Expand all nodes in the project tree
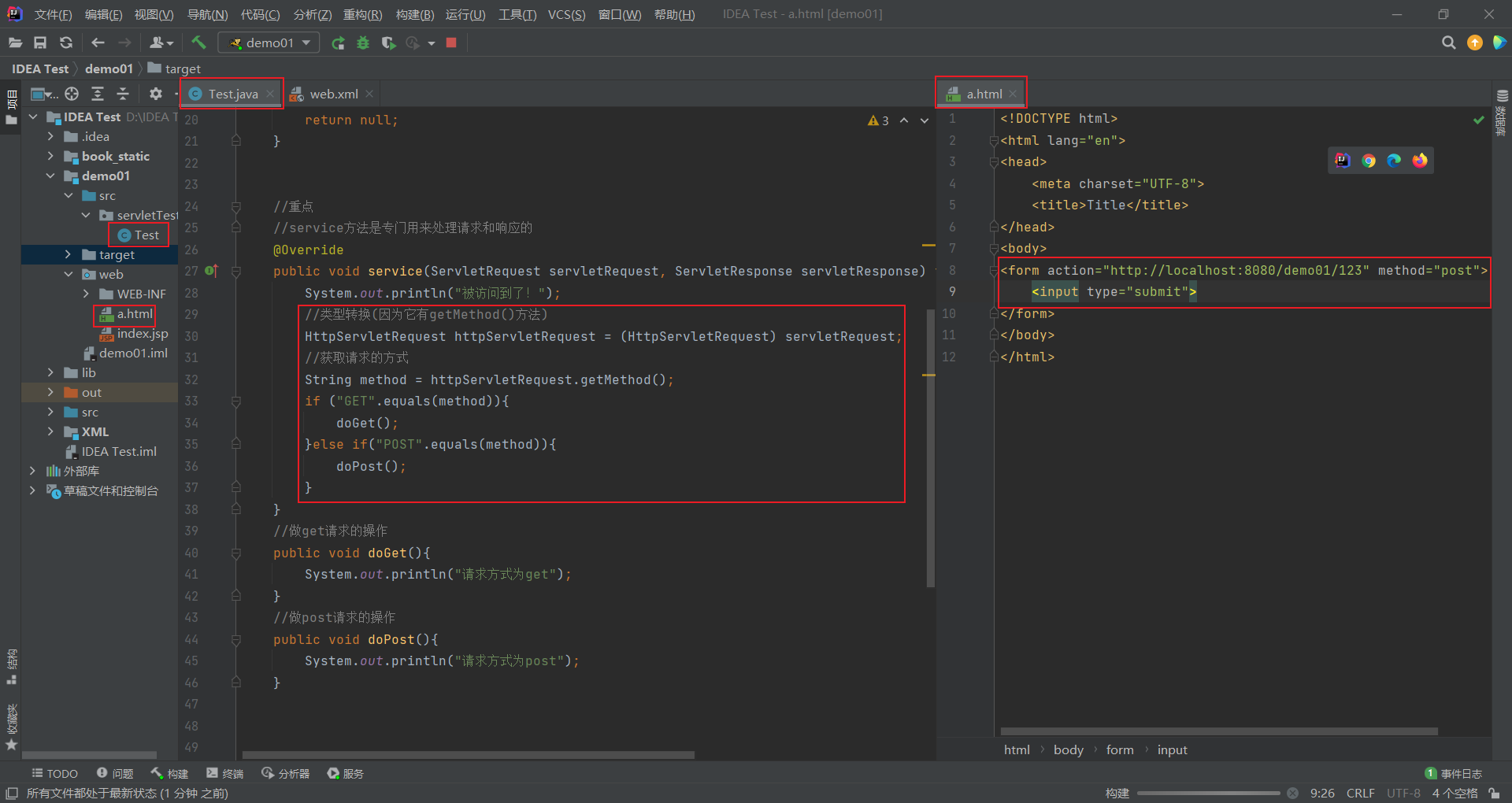 [98, 94]
